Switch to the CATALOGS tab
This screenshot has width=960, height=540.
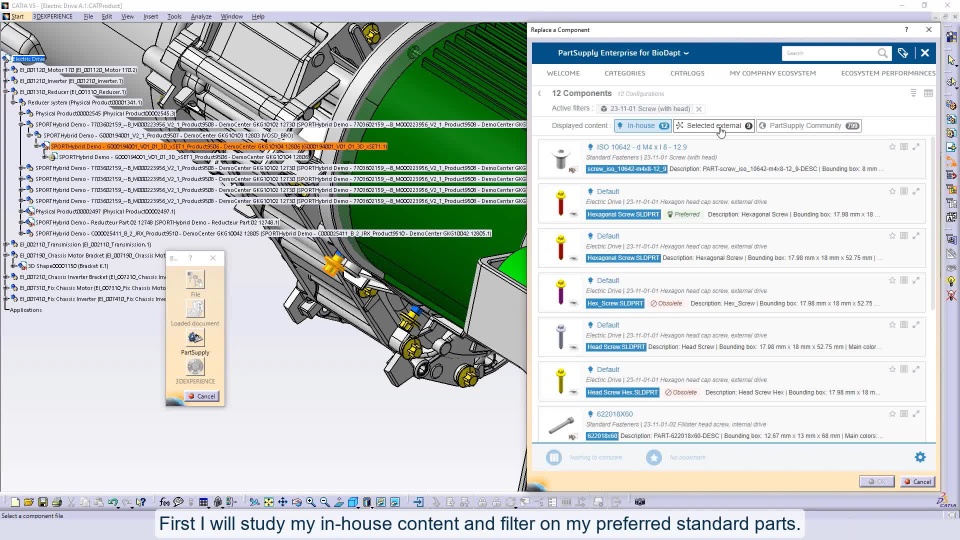coord(687,73)
